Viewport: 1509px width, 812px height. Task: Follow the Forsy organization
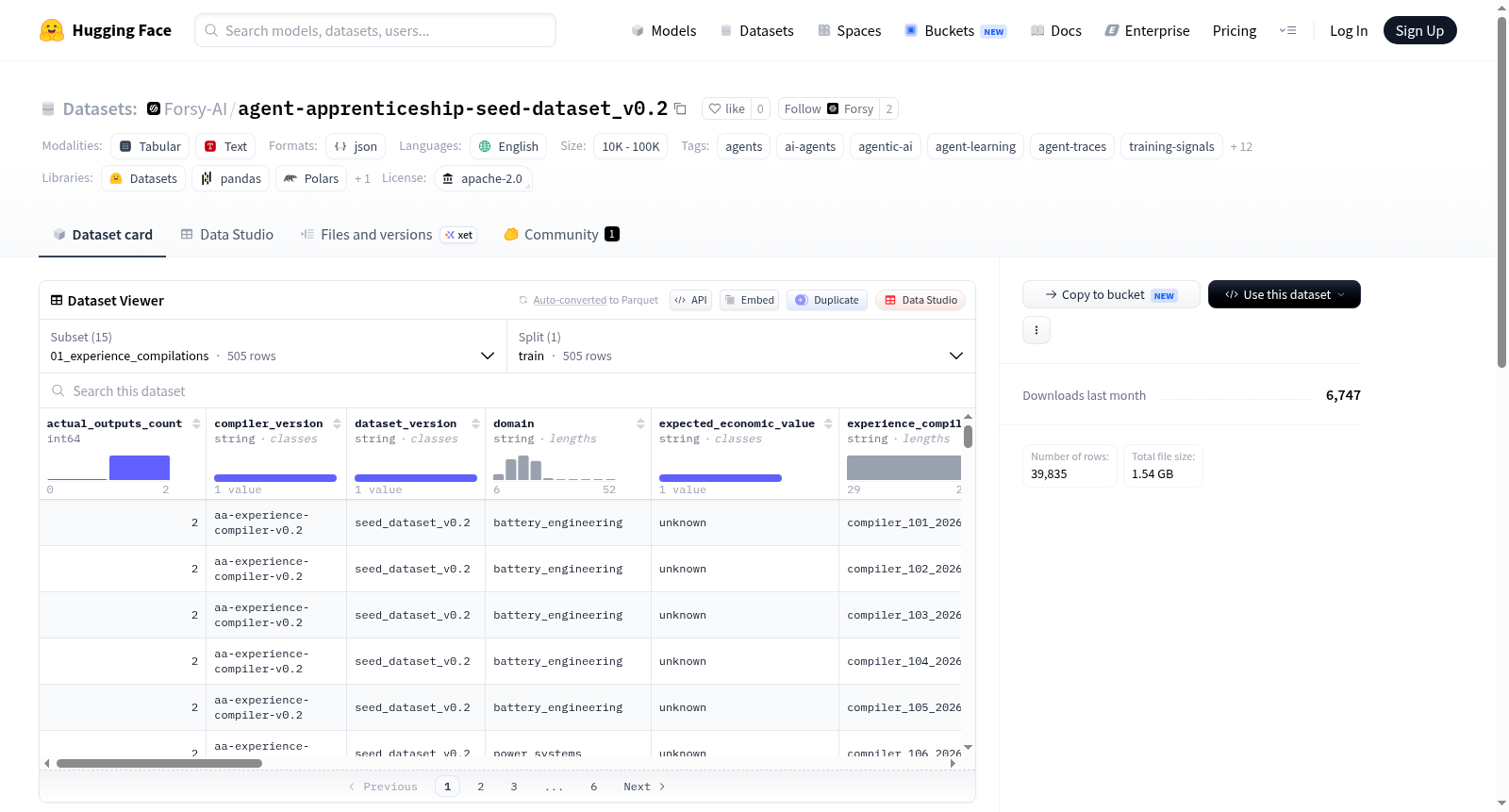click(828, 108)
